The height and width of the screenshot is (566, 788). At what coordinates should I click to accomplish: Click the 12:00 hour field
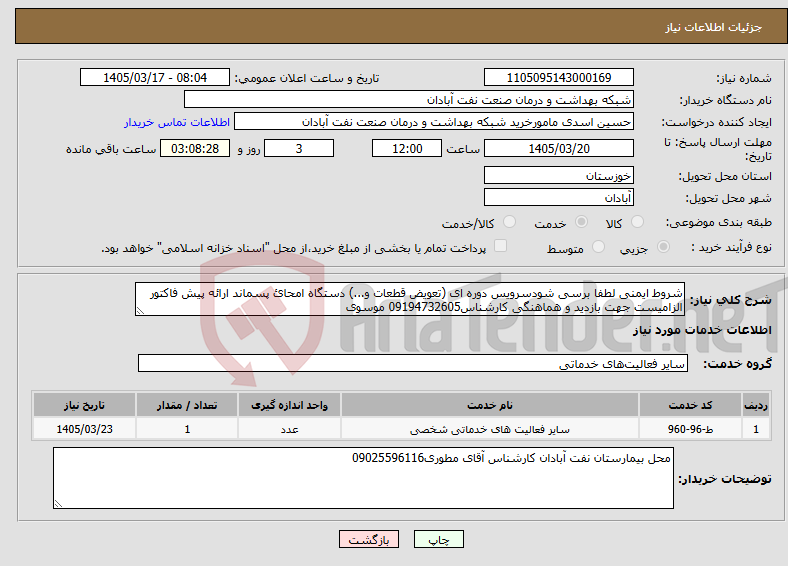tap(407, 148)
